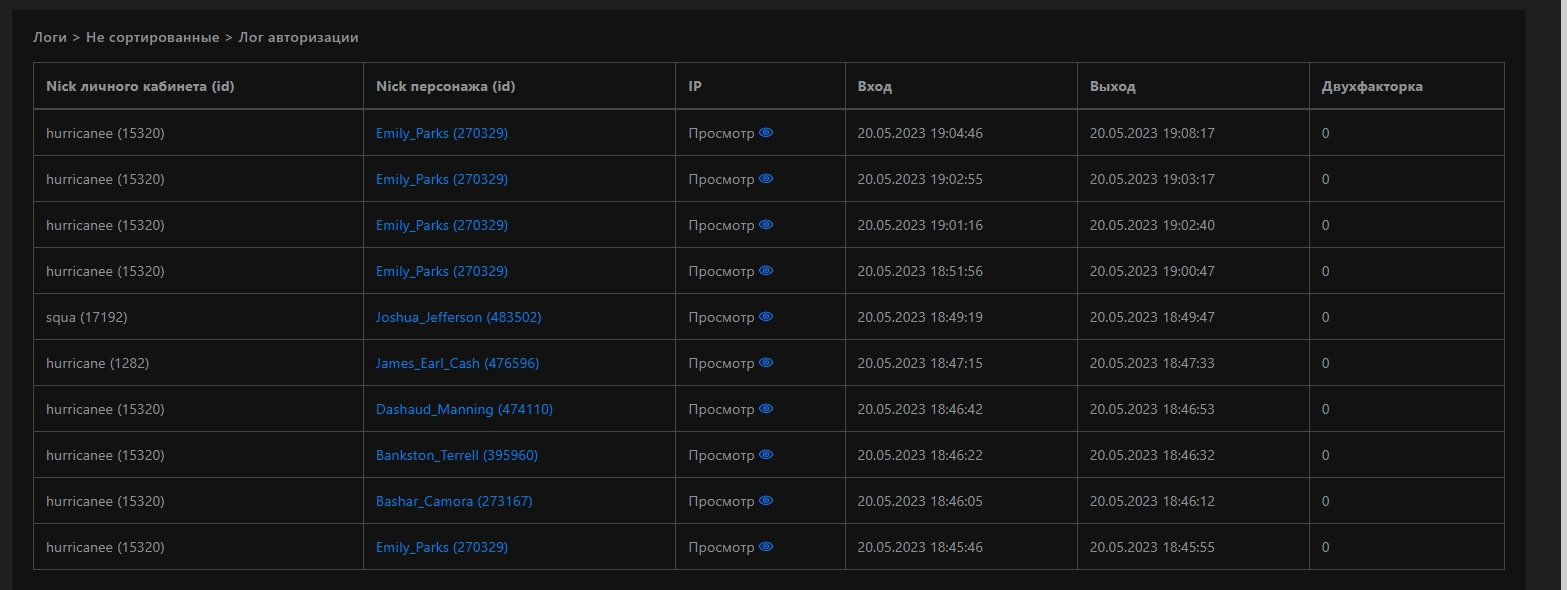Show IP with eye icon for Bankston_Terrell
This screenshot has height=590, width=1567.
[766, 455]
